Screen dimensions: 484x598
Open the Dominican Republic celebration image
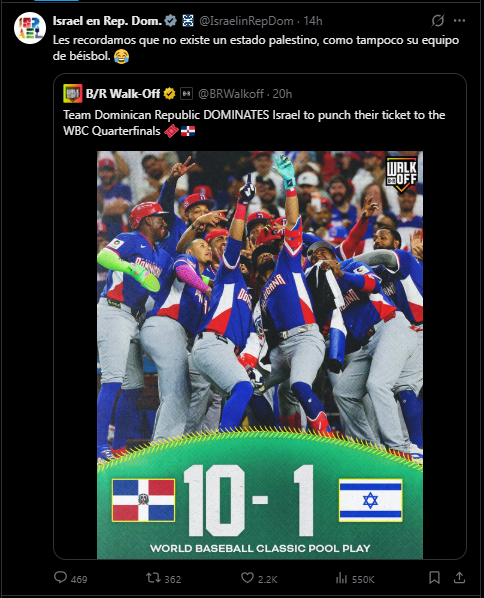point(260,355)
